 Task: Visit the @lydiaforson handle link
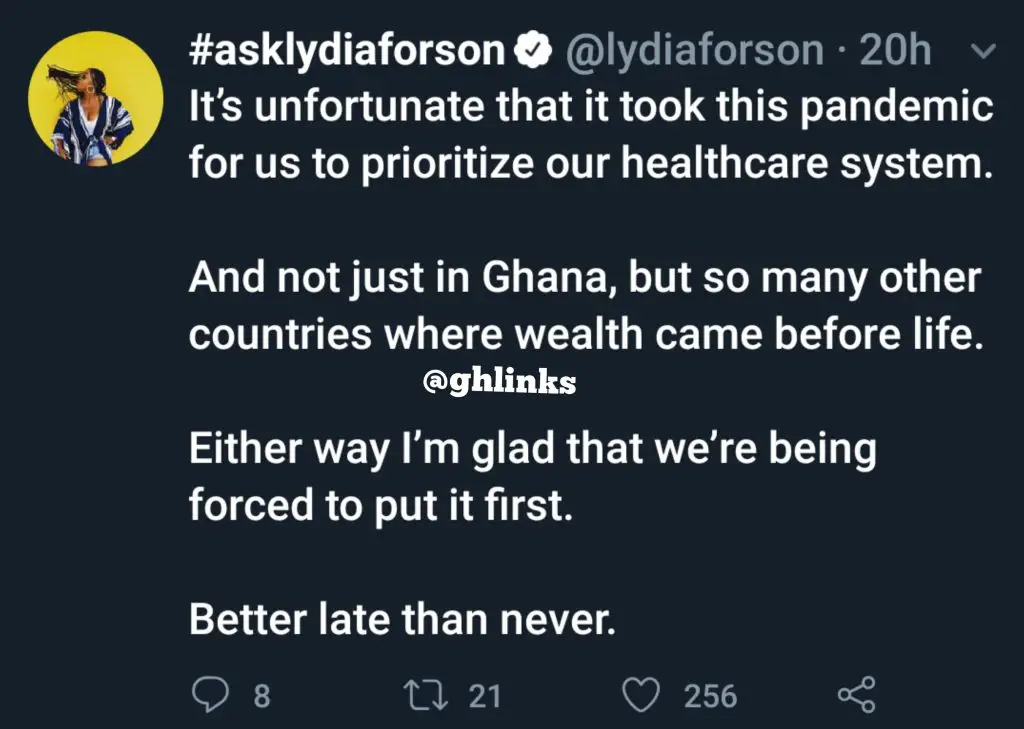pos(694,52)
